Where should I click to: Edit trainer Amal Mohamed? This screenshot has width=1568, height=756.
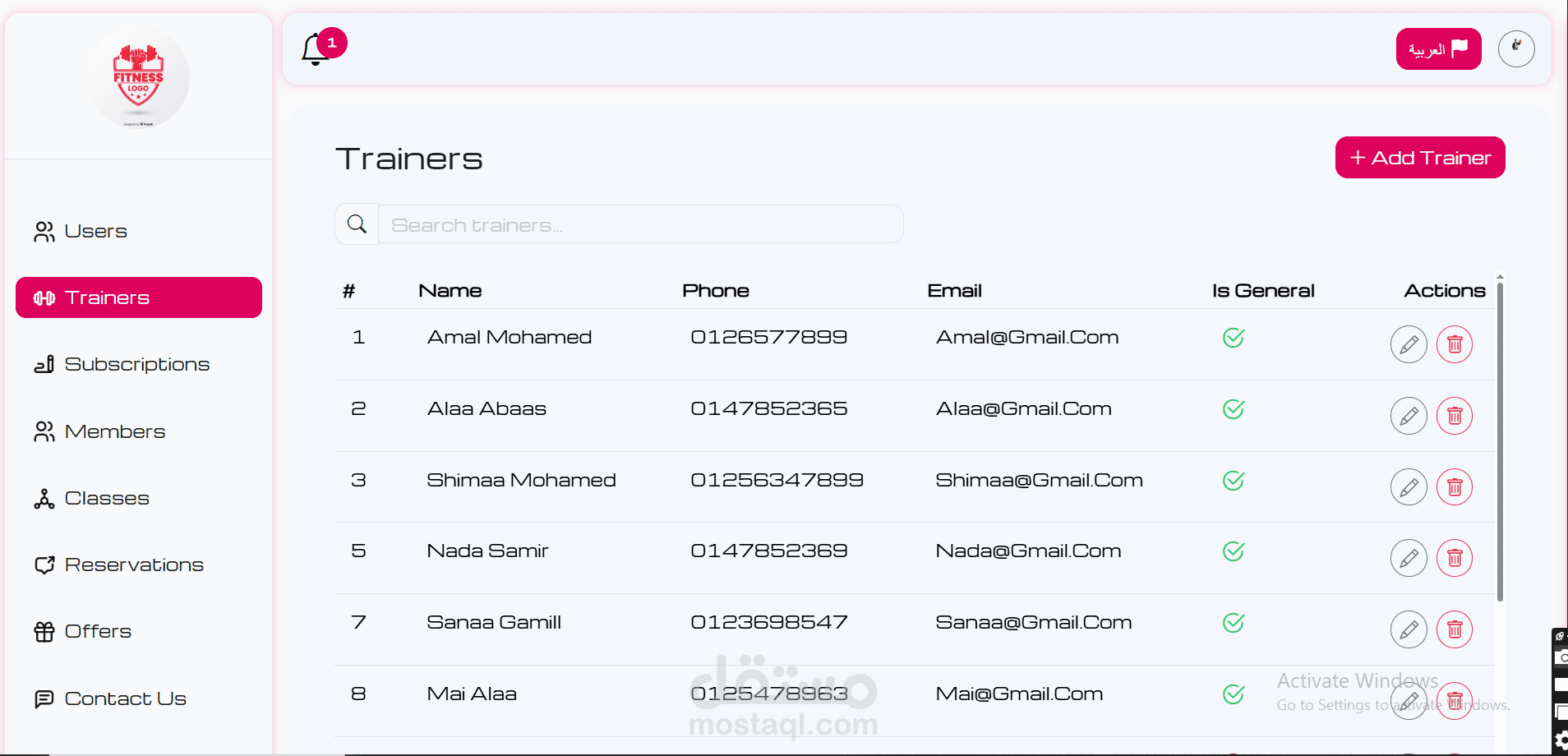[1408, 344]
